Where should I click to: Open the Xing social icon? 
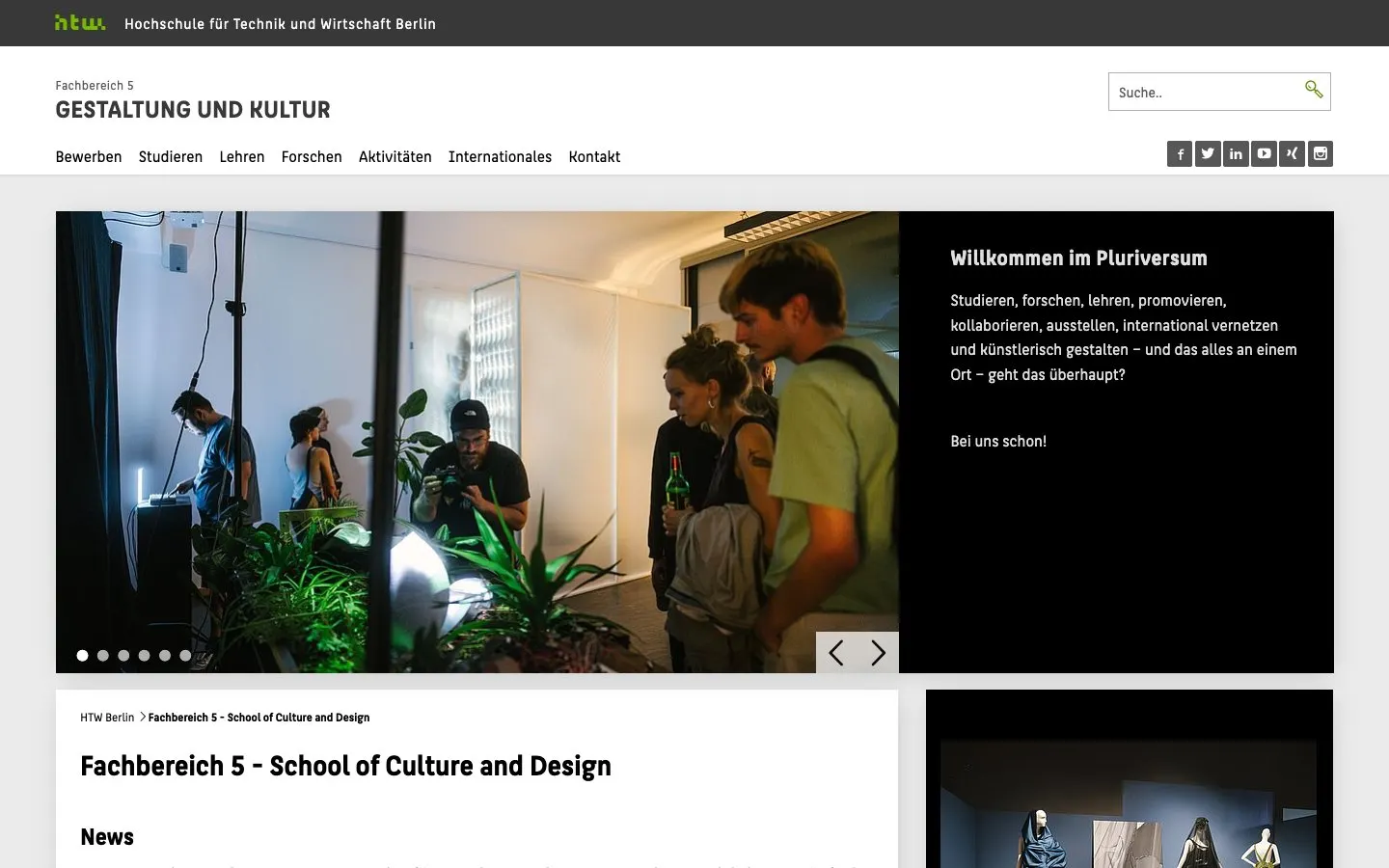[1292, 154]
